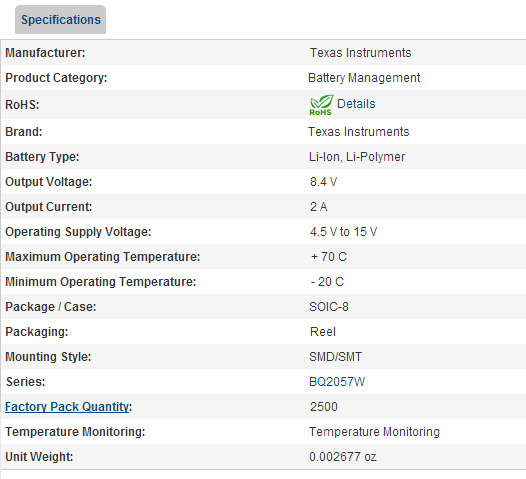This screenshot has width=526, height=479.
Task: Click the Temperature Monitoring value text
Action: click(x=374, y=432)
